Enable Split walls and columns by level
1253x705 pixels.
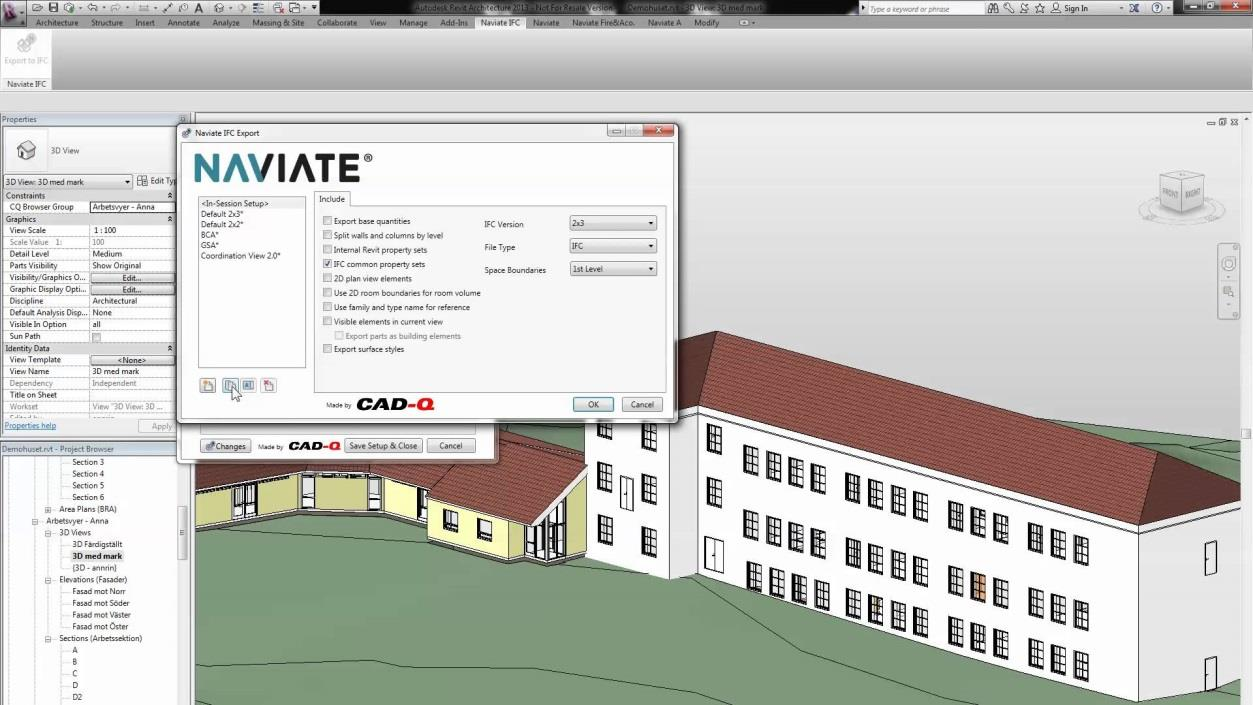click(x=327, y=235)
